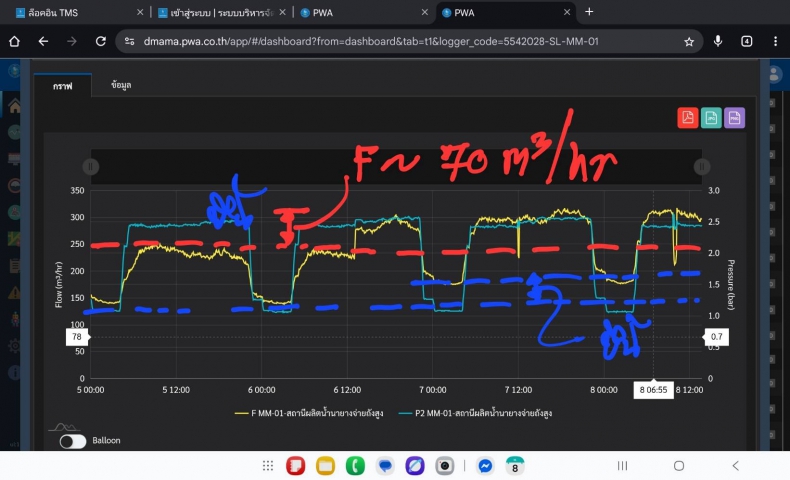The height and width of the screenshot is (480, 790).
Task: Bookmark this page with star icon
Action: 689,42
